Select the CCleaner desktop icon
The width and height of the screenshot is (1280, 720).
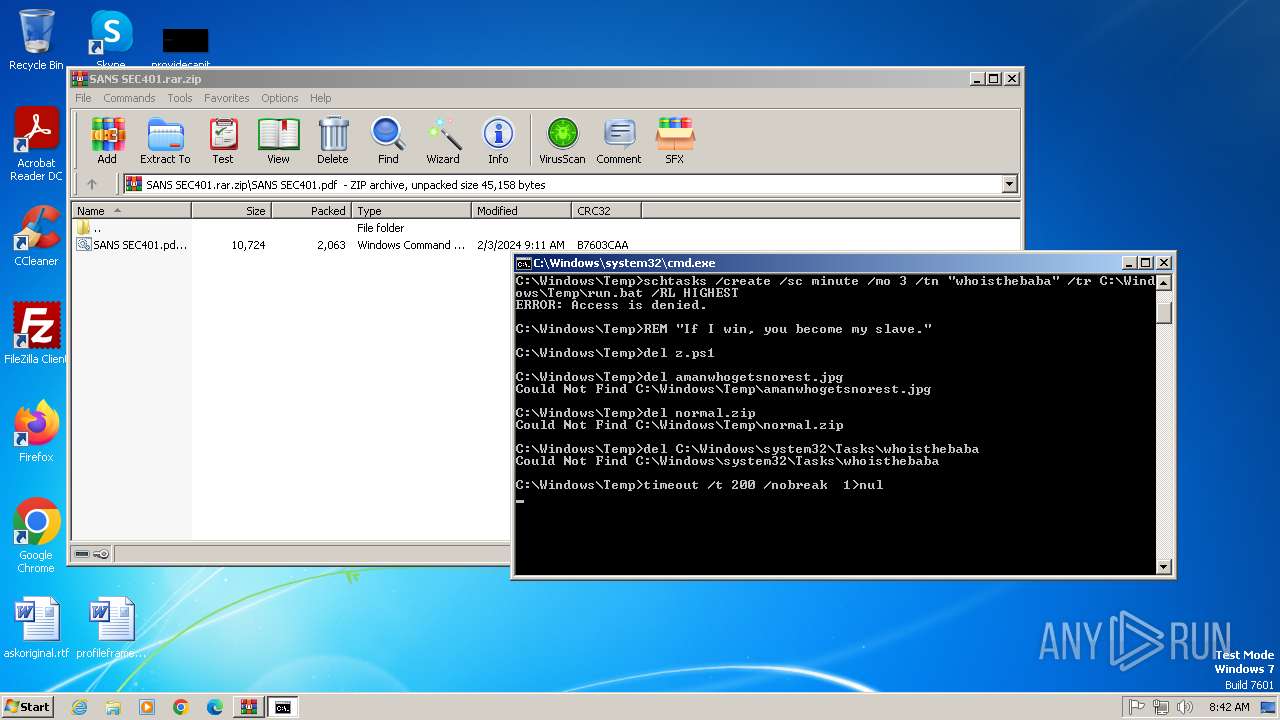pyautogui.click(x=36, y=236)
